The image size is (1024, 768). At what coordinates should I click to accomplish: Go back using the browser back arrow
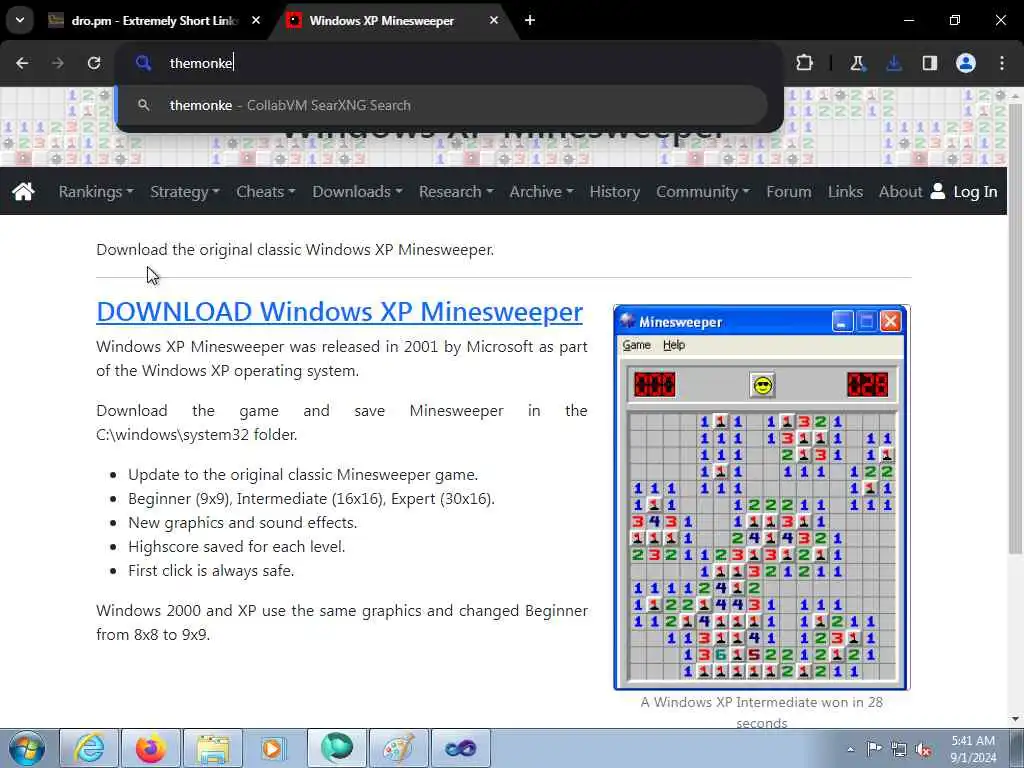click(x=22, y=63)
